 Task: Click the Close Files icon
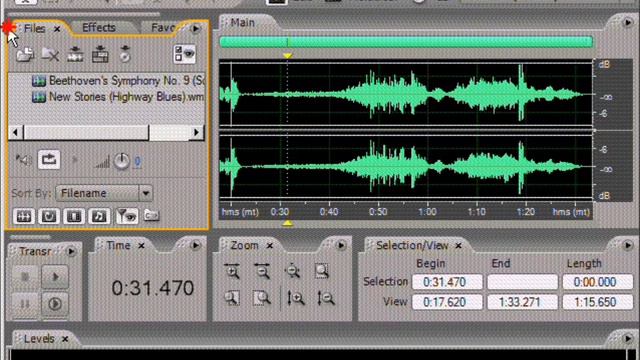(x=50, y=55)
